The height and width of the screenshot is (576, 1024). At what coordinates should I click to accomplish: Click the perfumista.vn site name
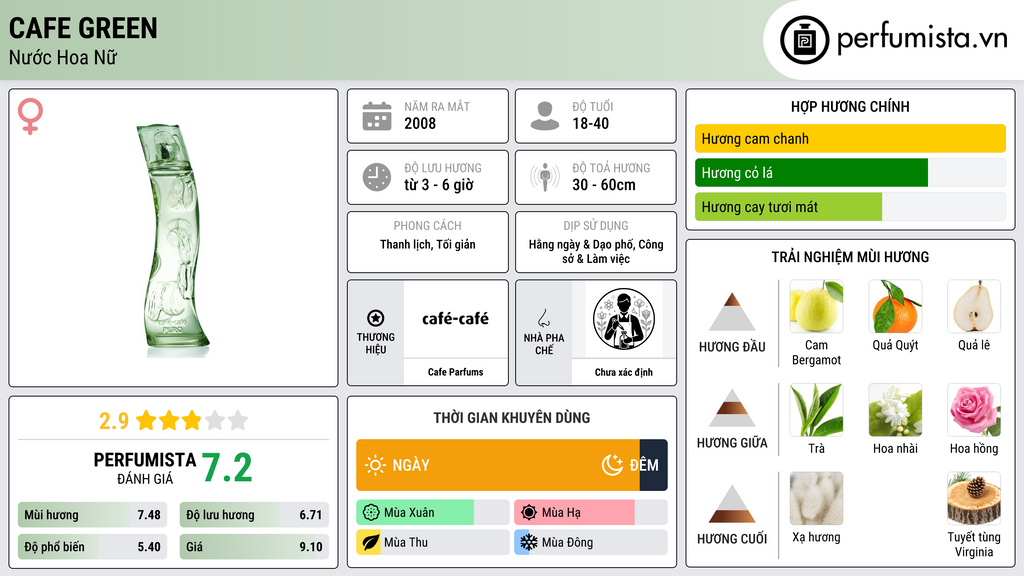tap(922, 38)
